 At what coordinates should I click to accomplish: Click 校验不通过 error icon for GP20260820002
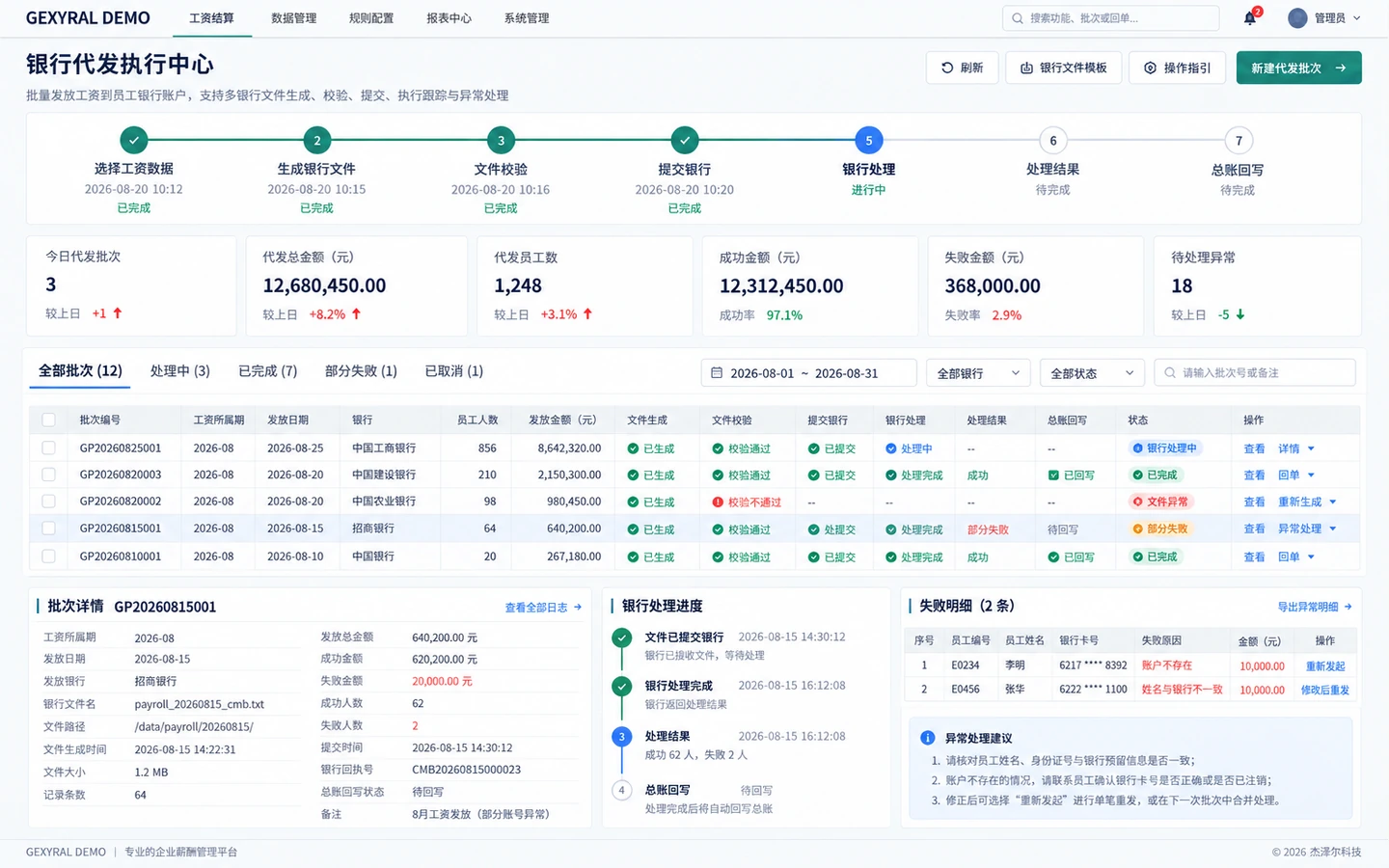click(x=718, y=502)
